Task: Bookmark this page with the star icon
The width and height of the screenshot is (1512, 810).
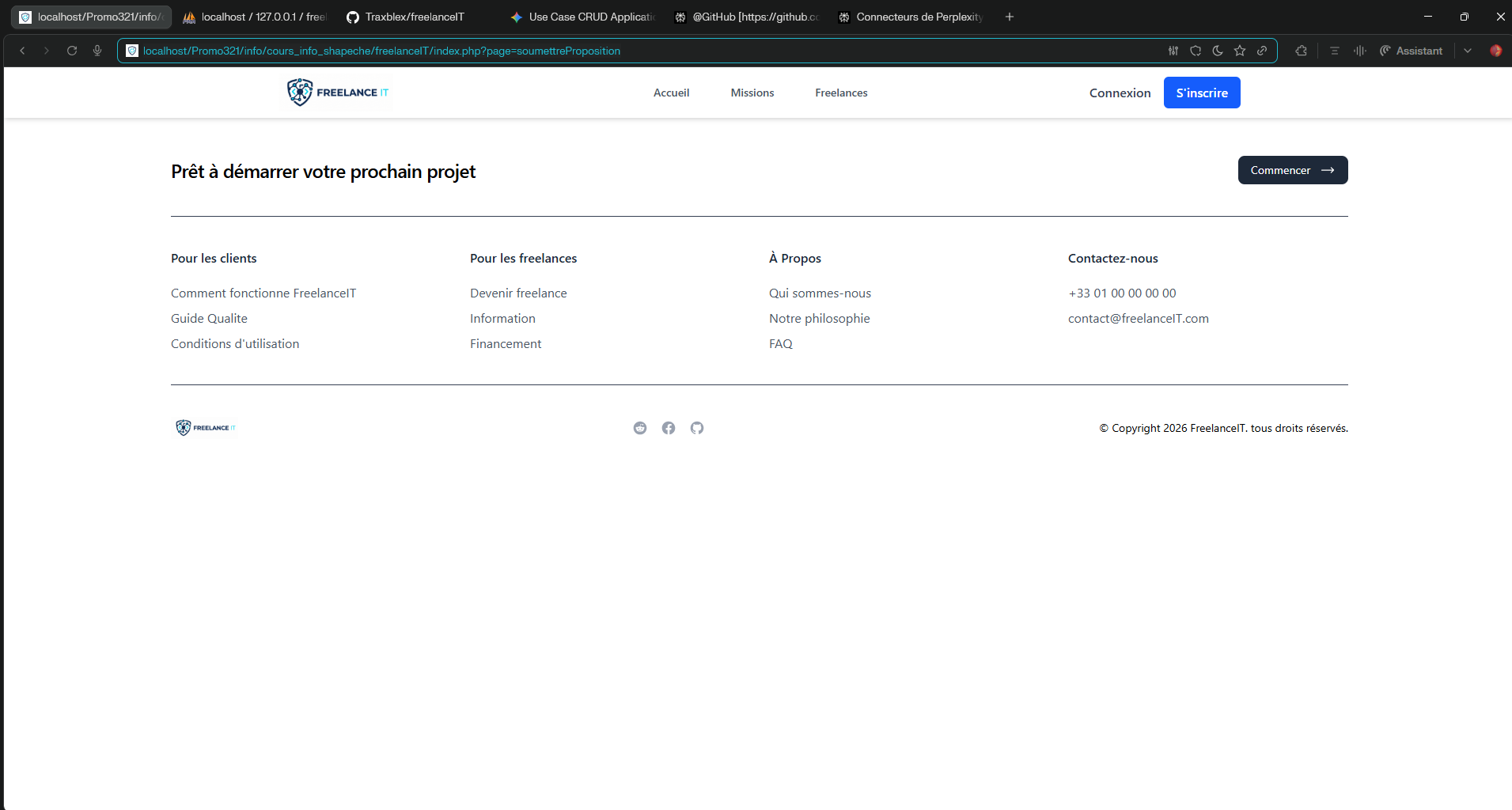Action: pos(1240,51)
